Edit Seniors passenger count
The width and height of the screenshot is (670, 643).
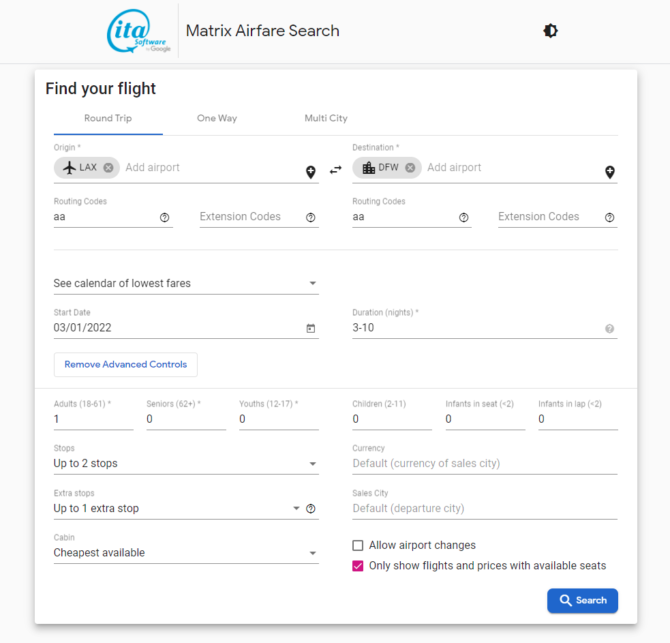[x=186, y=419]
